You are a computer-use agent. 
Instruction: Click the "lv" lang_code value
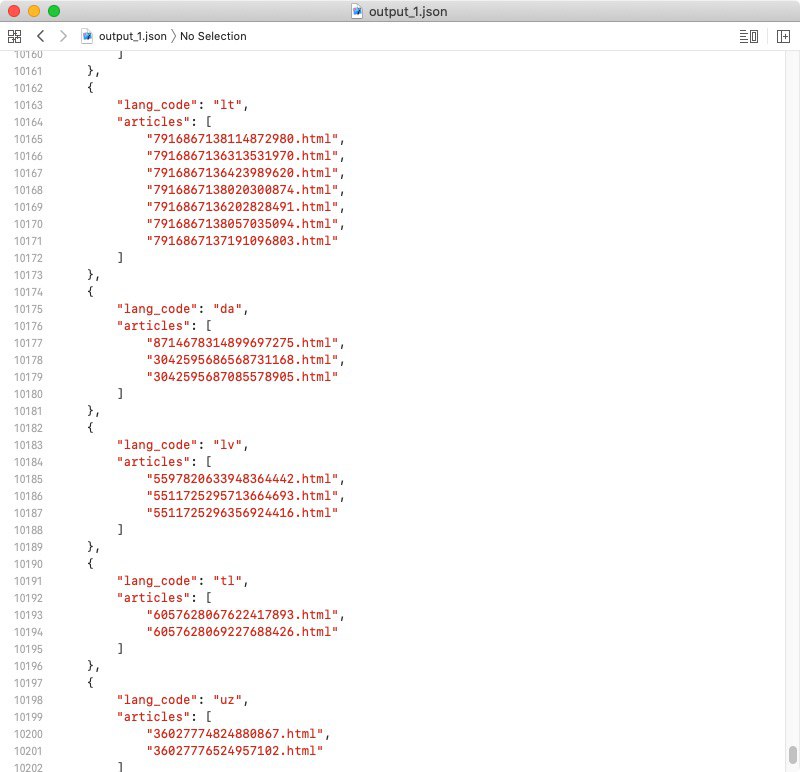coord(227,445)
